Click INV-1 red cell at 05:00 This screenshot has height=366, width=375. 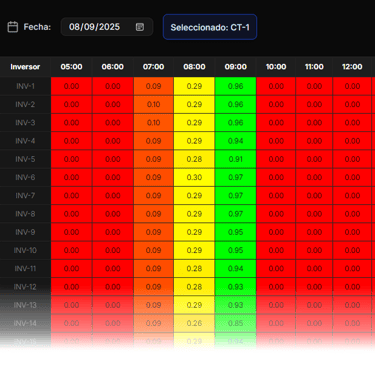pyautogui.click(x=71, y=86)
